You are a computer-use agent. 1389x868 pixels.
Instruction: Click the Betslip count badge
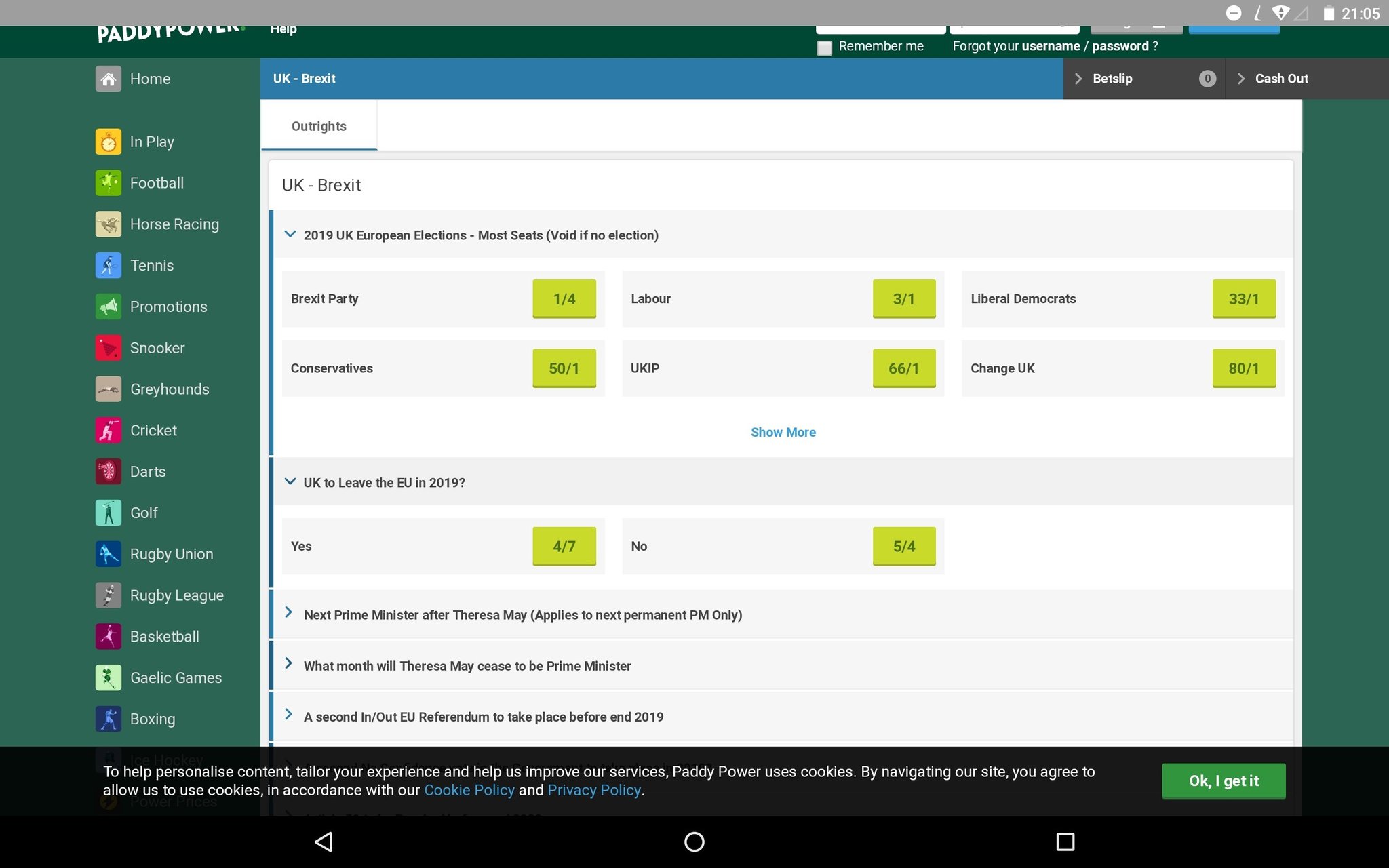point(1207,79)
